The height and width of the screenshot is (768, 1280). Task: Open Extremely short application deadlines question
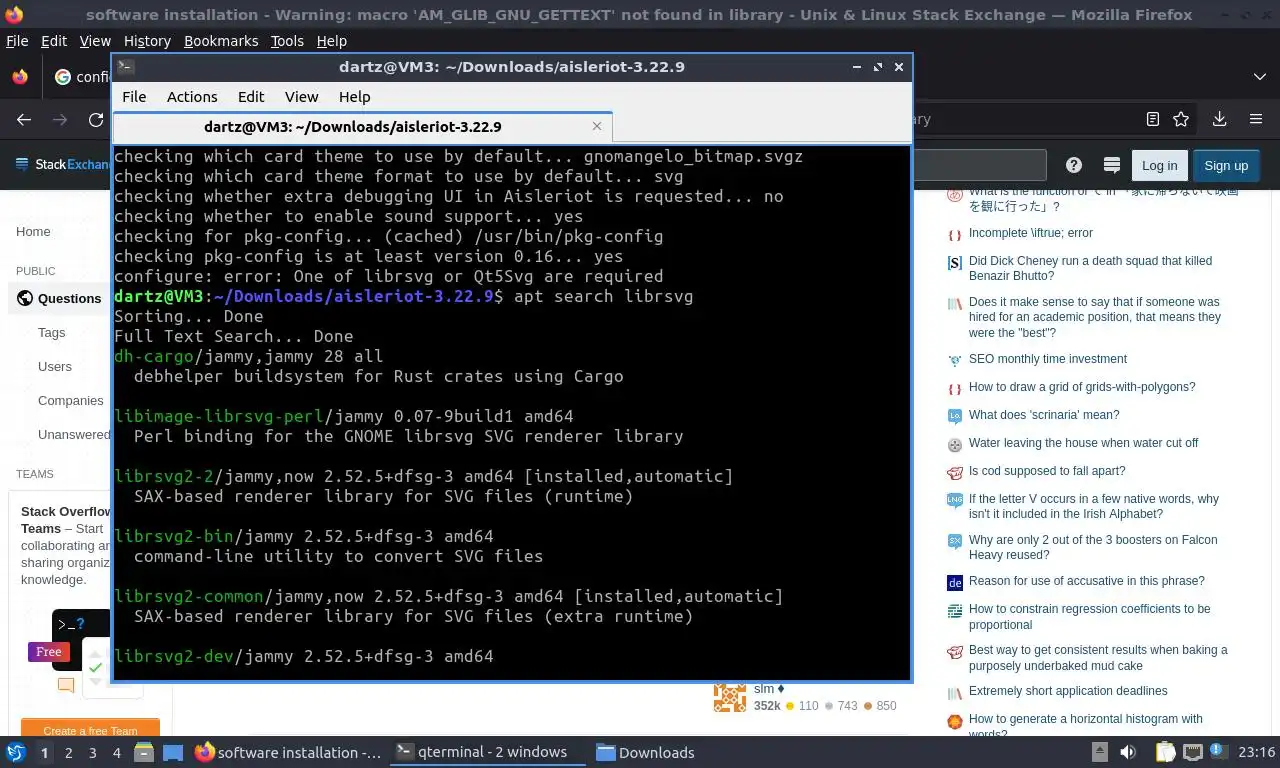tap(1067, 691)
